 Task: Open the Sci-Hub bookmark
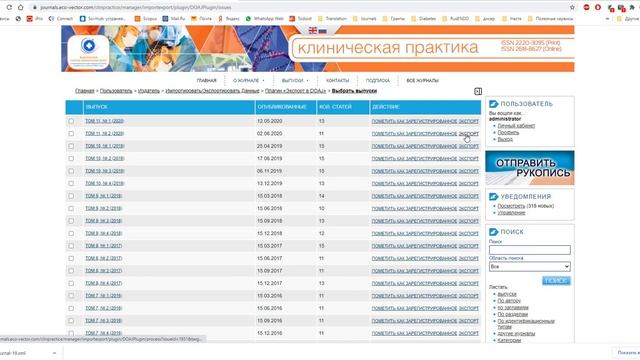pos(103,18)
